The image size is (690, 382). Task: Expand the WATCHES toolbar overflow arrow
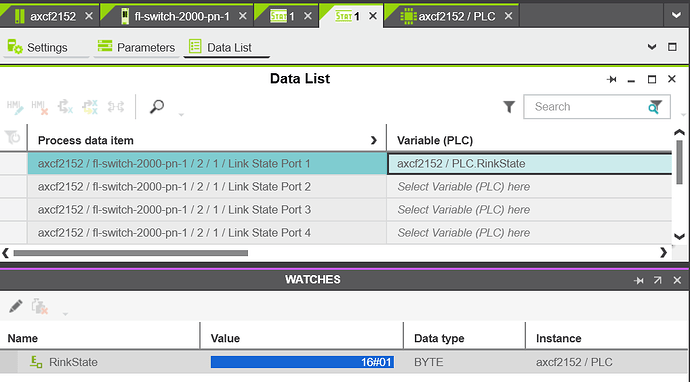click(x=65, y=314)
